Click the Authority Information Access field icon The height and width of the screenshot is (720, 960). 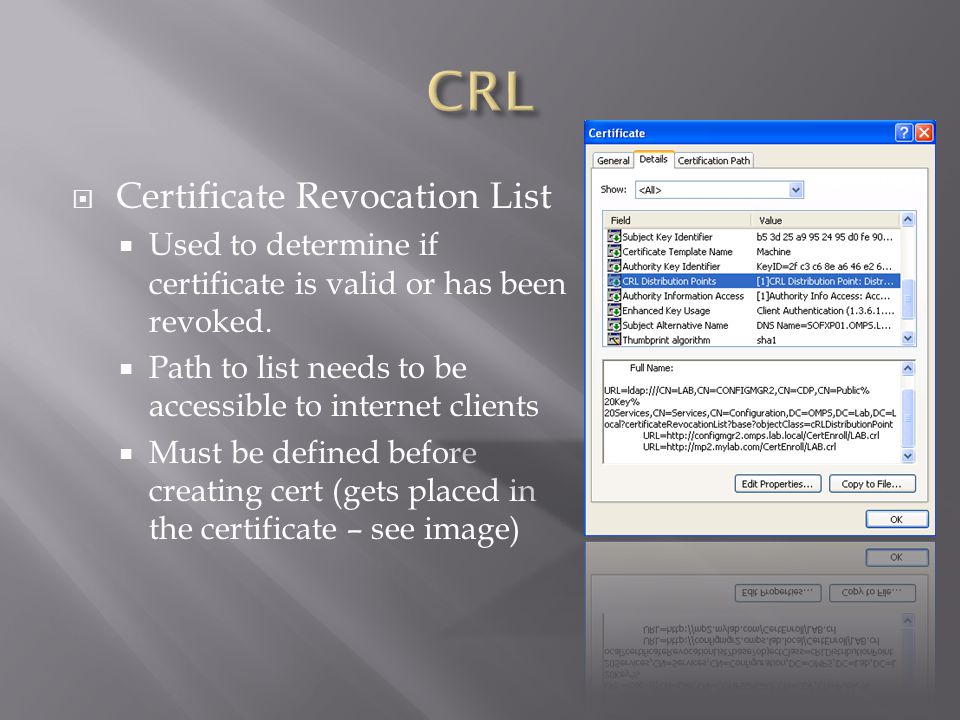(x=614, y=296)
